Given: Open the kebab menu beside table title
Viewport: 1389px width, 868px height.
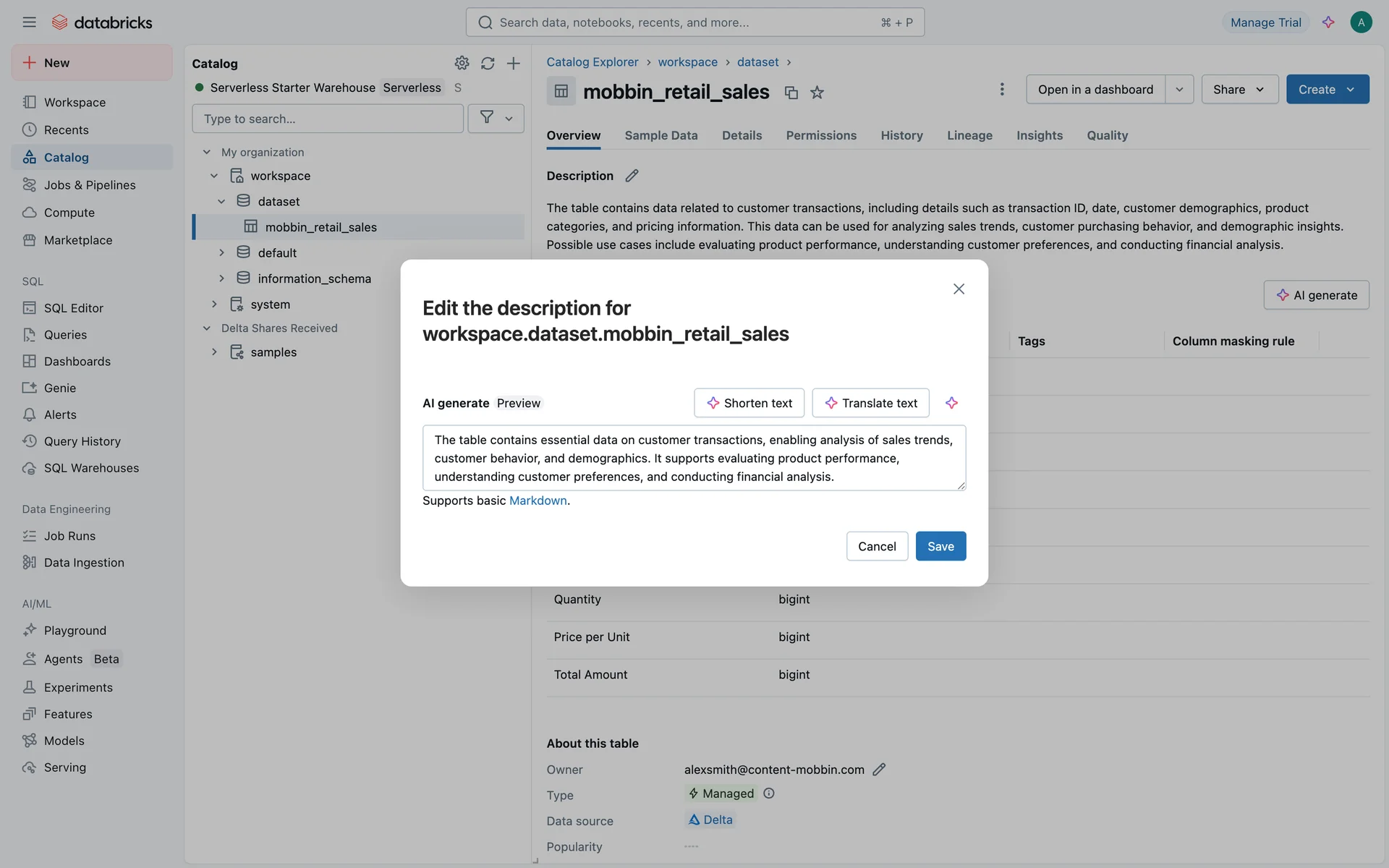Looking at the screenshot, I should (x=1001, y=89).
